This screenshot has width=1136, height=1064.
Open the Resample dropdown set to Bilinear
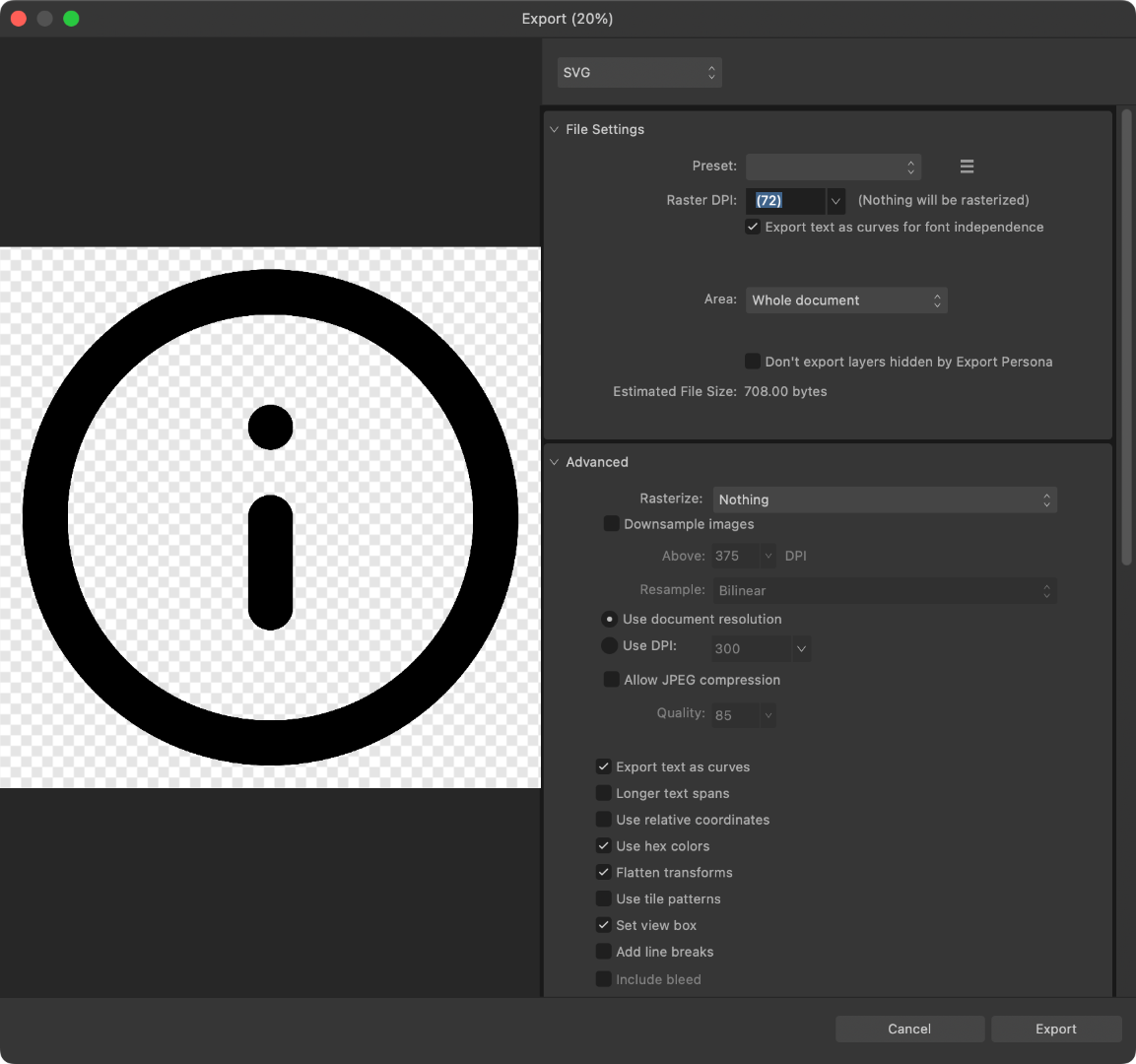click(x=884, y=591)
